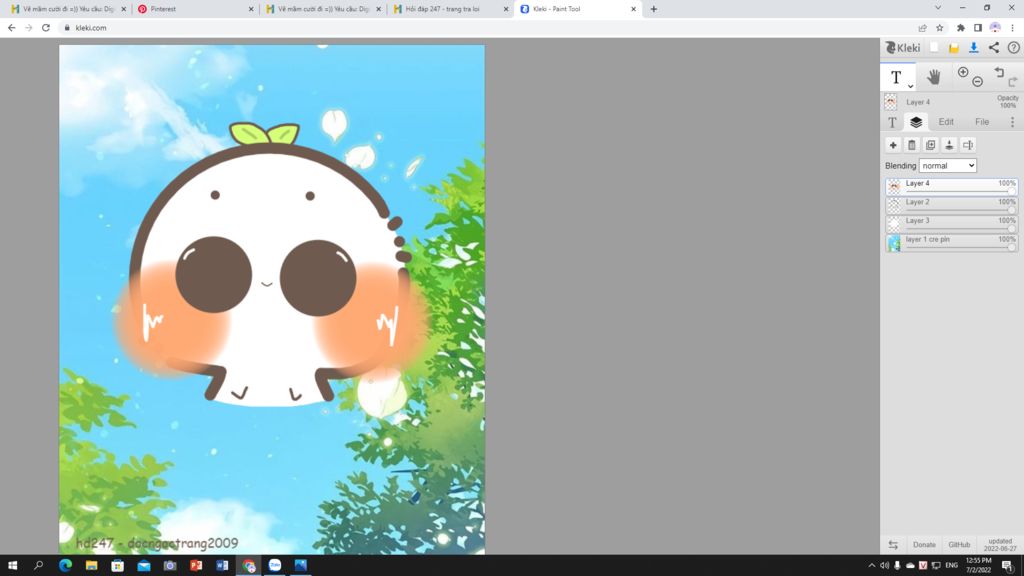The image size is (1024, 576).
Task: Select Layer 4 in layer list
Action: (x=952, y=186)
